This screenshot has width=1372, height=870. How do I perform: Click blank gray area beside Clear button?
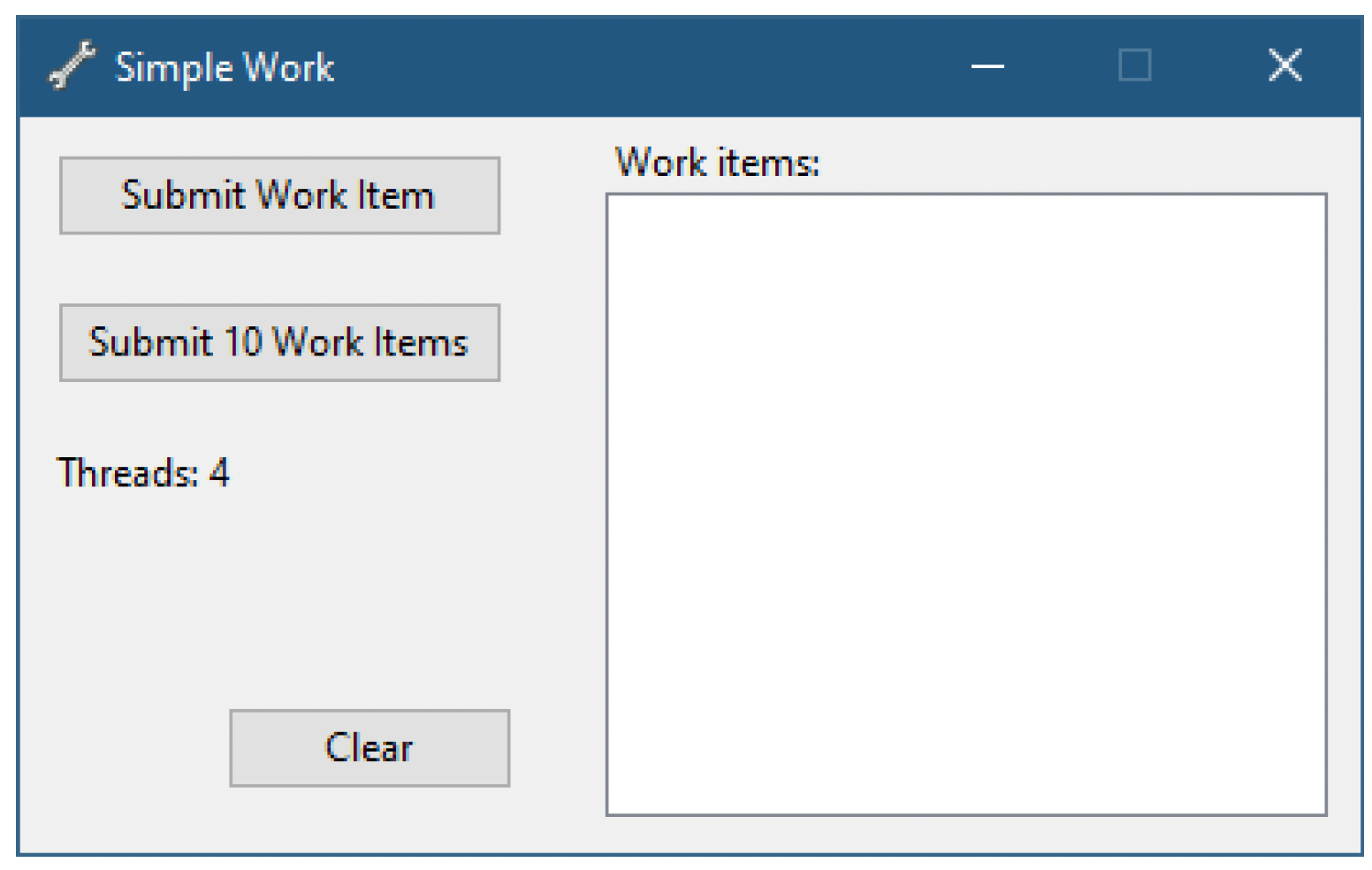click(124, 748)
